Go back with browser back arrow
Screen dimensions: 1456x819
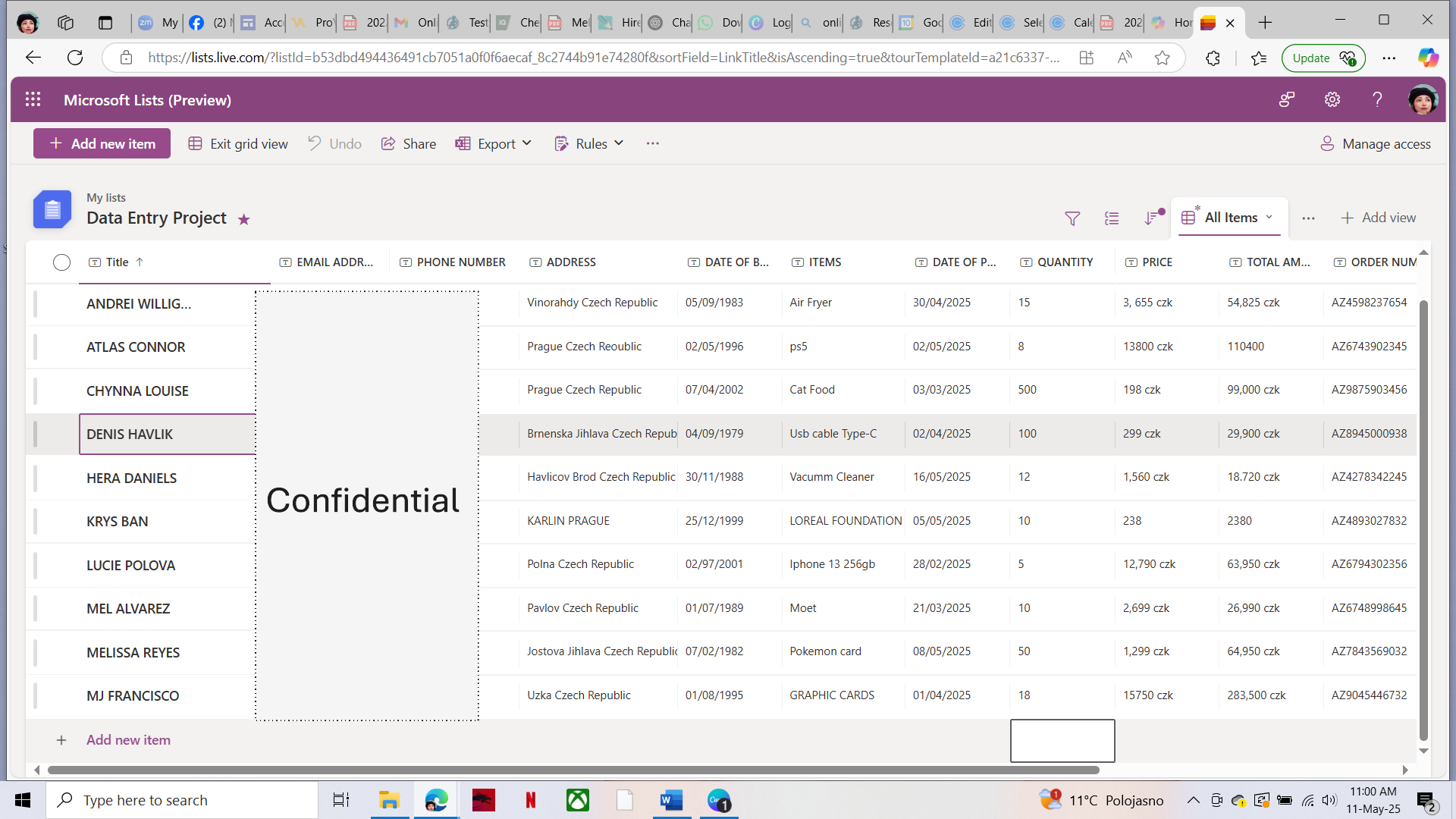pyautogui.click(x=33, y=58)
